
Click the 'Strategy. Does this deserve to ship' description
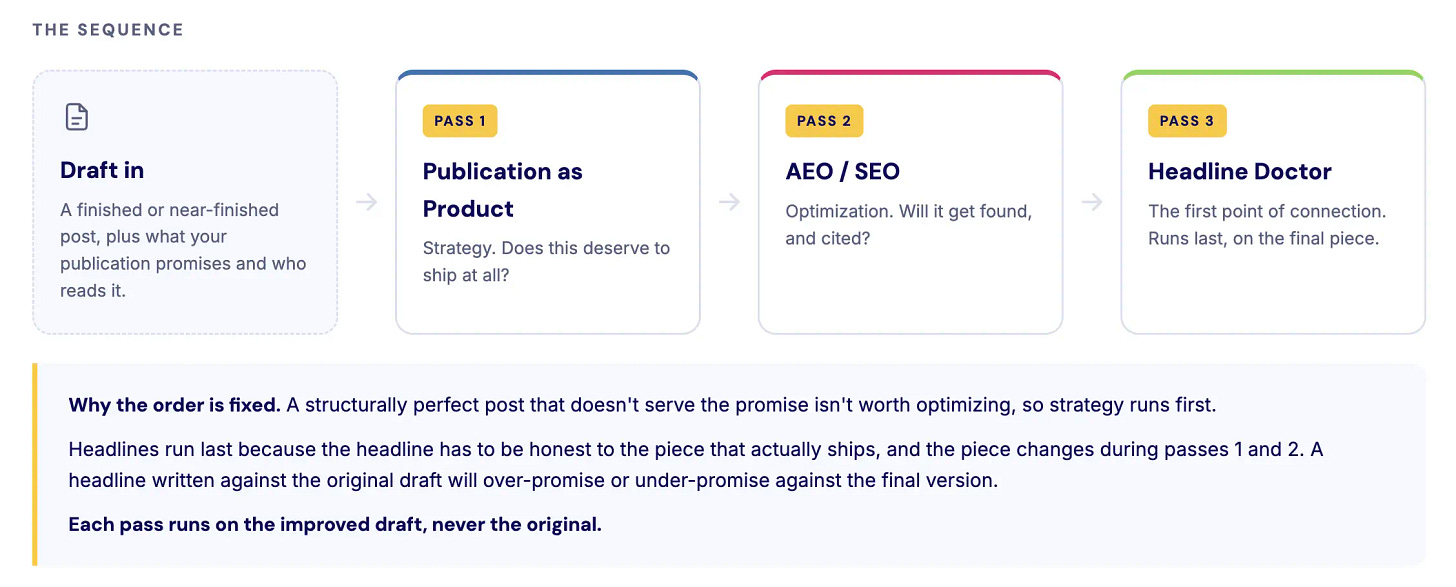pos(546,261)
